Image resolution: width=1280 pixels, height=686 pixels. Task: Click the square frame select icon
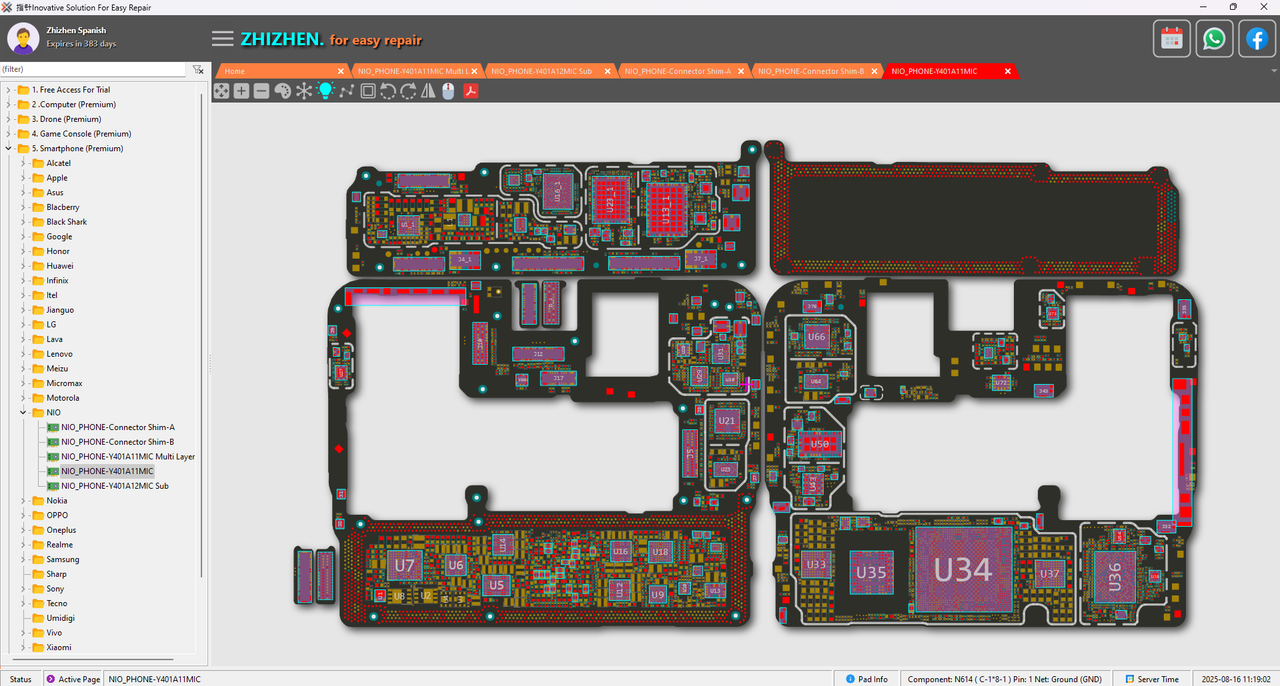pyautogui.click(x=368, y=91)
